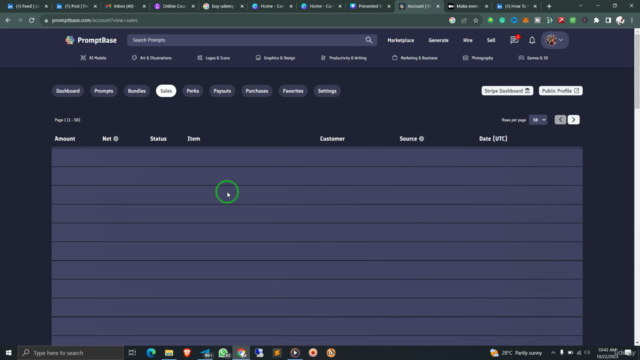Screen dimensions: 640x360
Task: Open the Windows Start menu
Action: coord(8,353)
